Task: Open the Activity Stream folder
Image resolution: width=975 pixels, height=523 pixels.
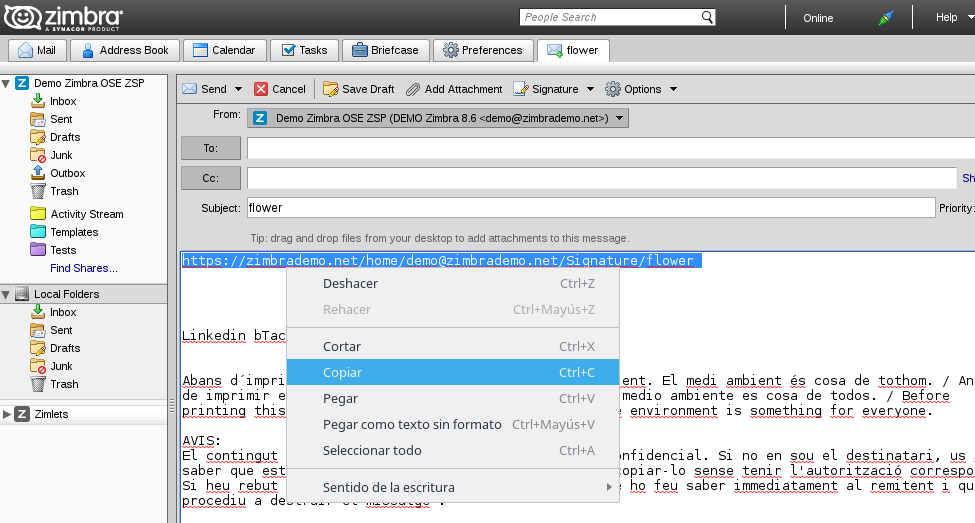Action: pos(77,214)
